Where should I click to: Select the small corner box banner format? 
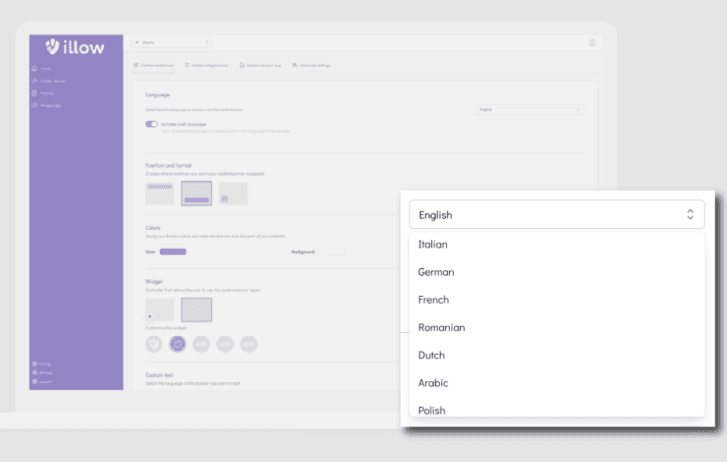pyautogui.click(x=232, y=193)
